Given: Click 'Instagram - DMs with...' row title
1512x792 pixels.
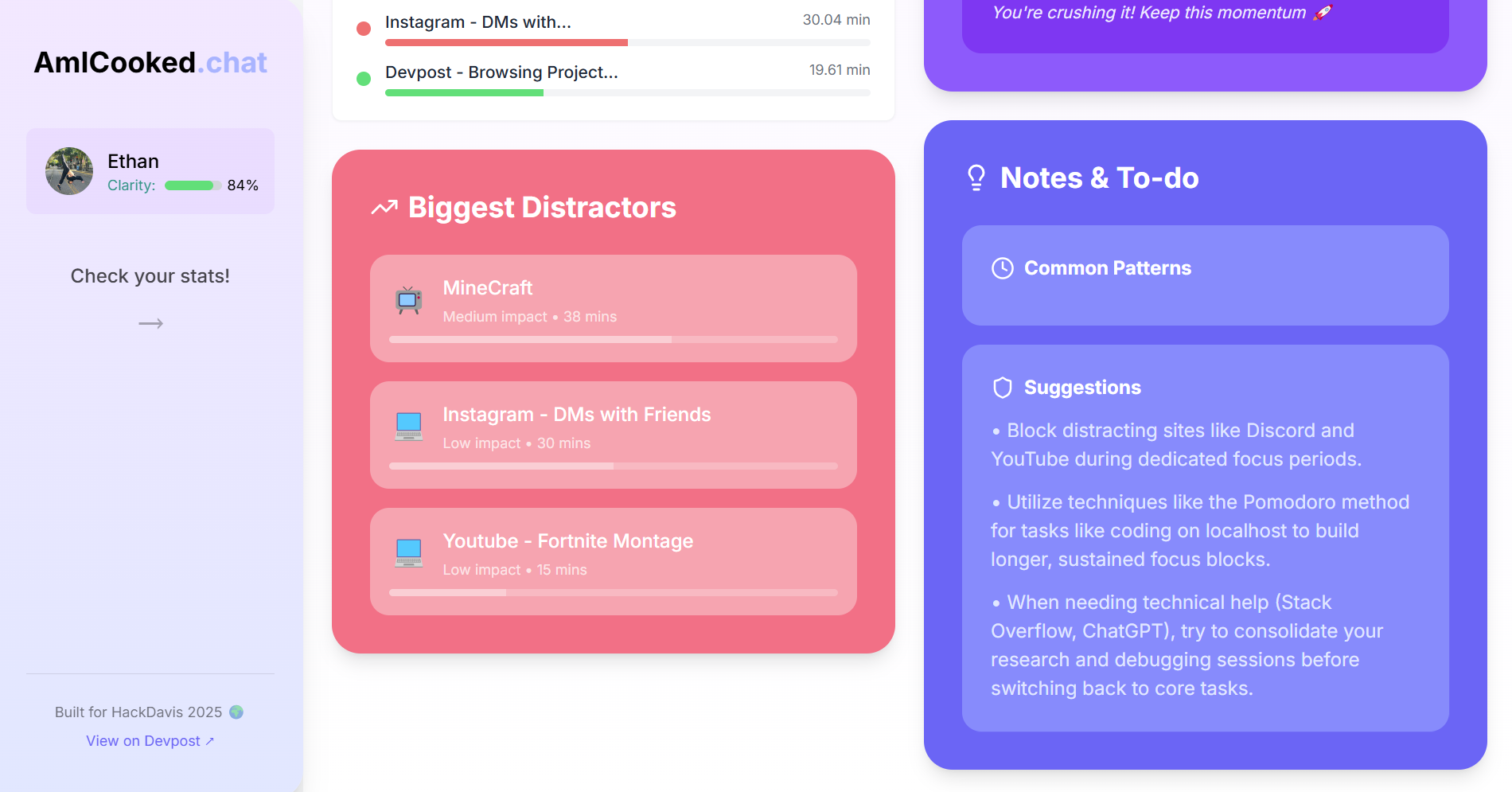Looking at the screenshot, I should click(x=478, y=22).
